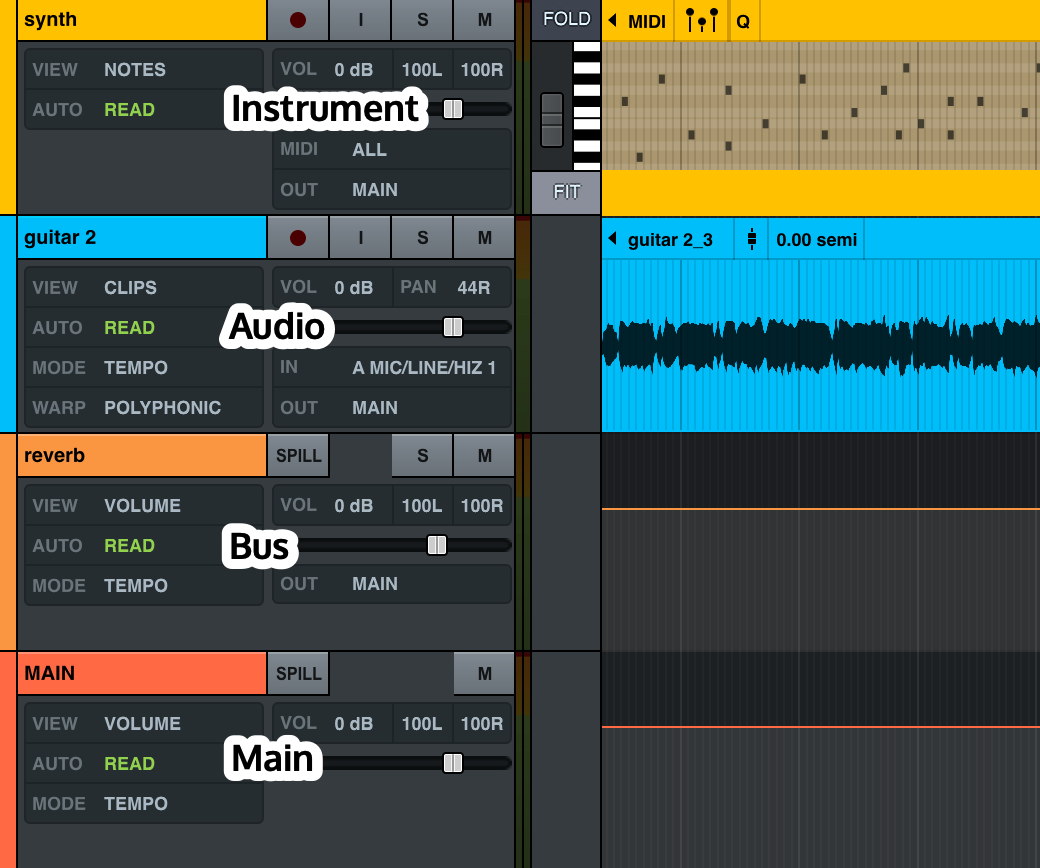
Task: Solo the guitar 2 track
Action: (x=422, y=237)
